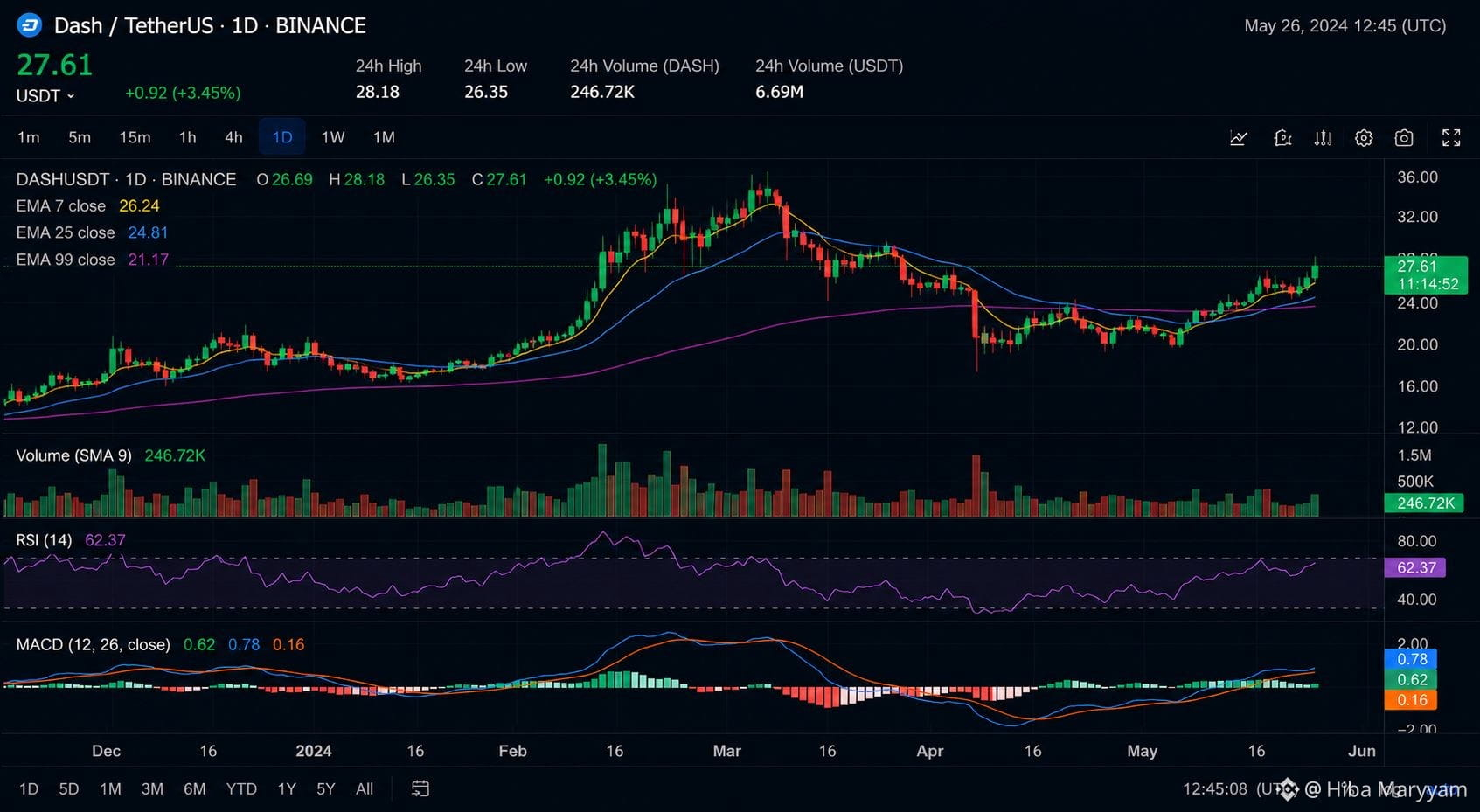
Task: Click the green 27.61 price axis label
Action: pyautogui.click(x=1426, y=274)
